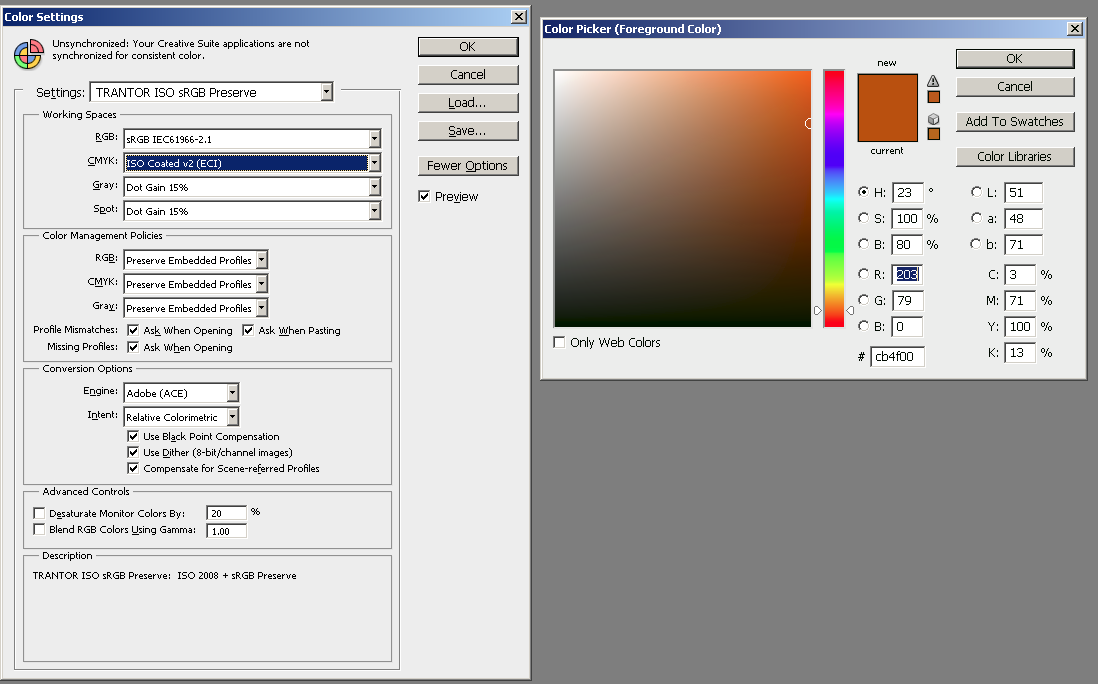Click the K black percentage field
1098x684 pixels.
click(x=1020, y=352)
